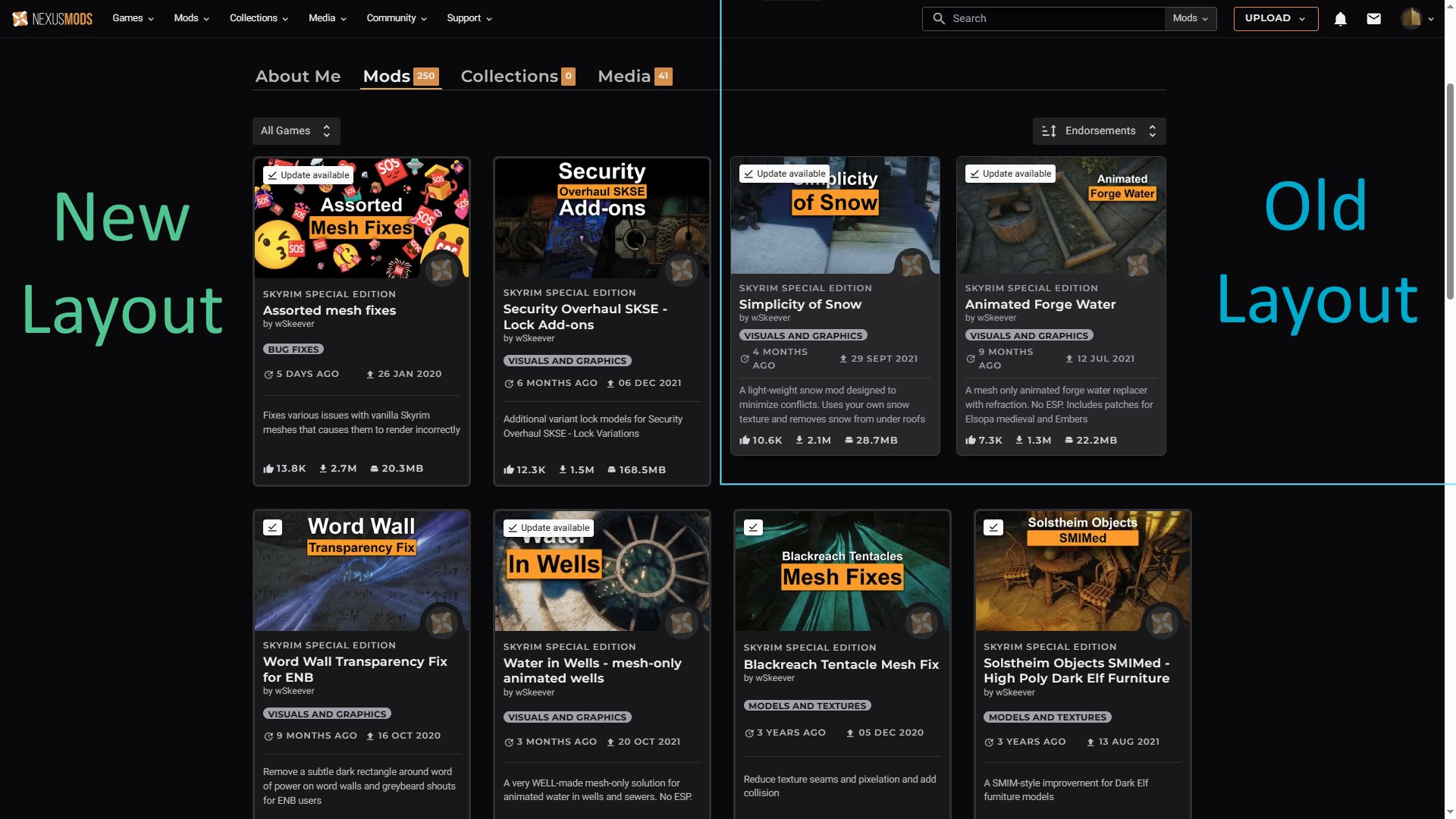Click the endorsements thumbs-up 10.6K
Viewport: 1456px width, 819px height.
(744, 440)
